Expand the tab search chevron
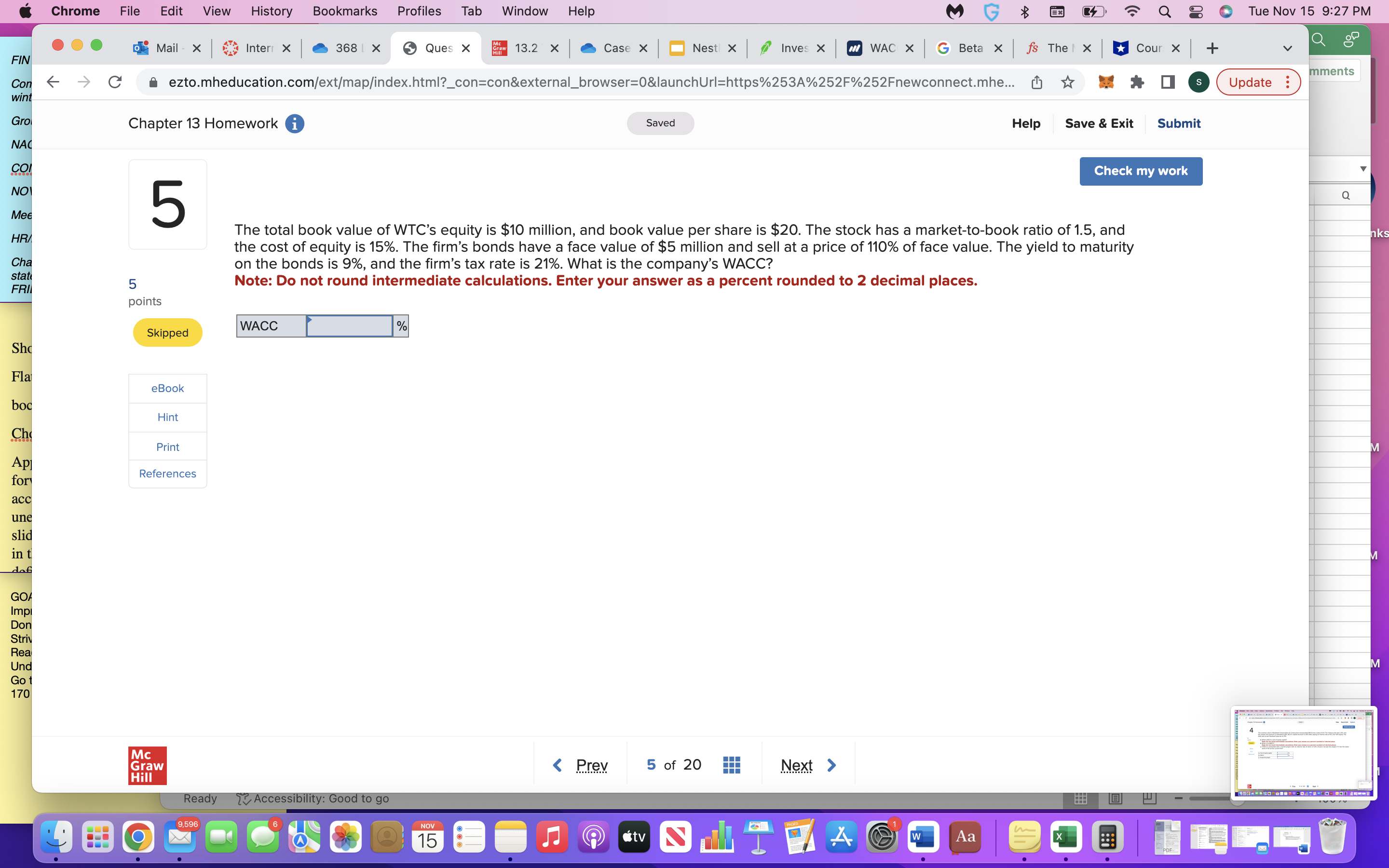 click(x=1287, y=48)
